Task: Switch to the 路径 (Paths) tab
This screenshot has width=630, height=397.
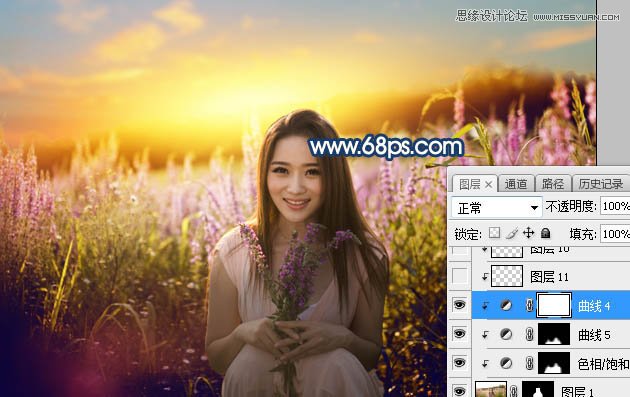Action: click(553, 184)
